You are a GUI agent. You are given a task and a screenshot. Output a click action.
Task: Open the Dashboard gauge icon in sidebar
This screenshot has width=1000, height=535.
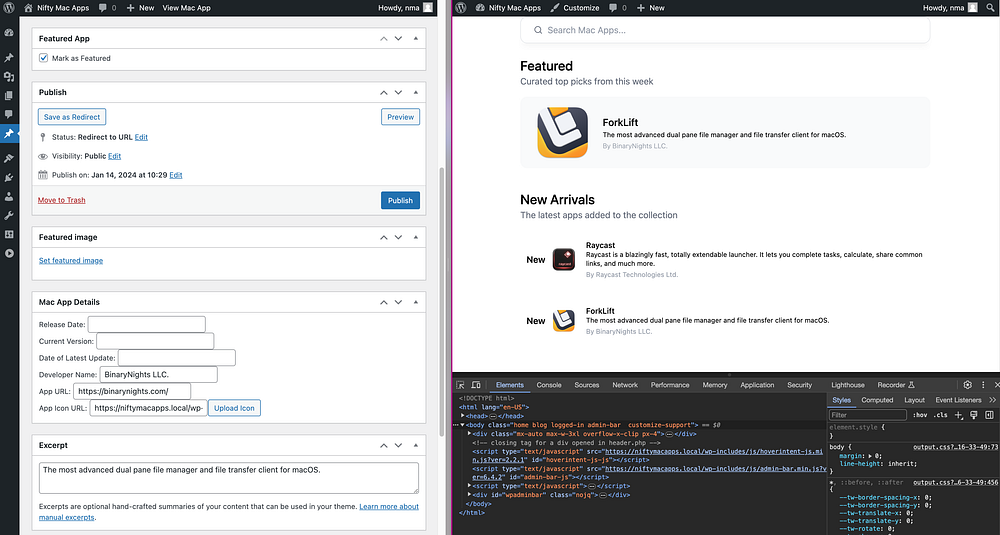pos(9,33)
